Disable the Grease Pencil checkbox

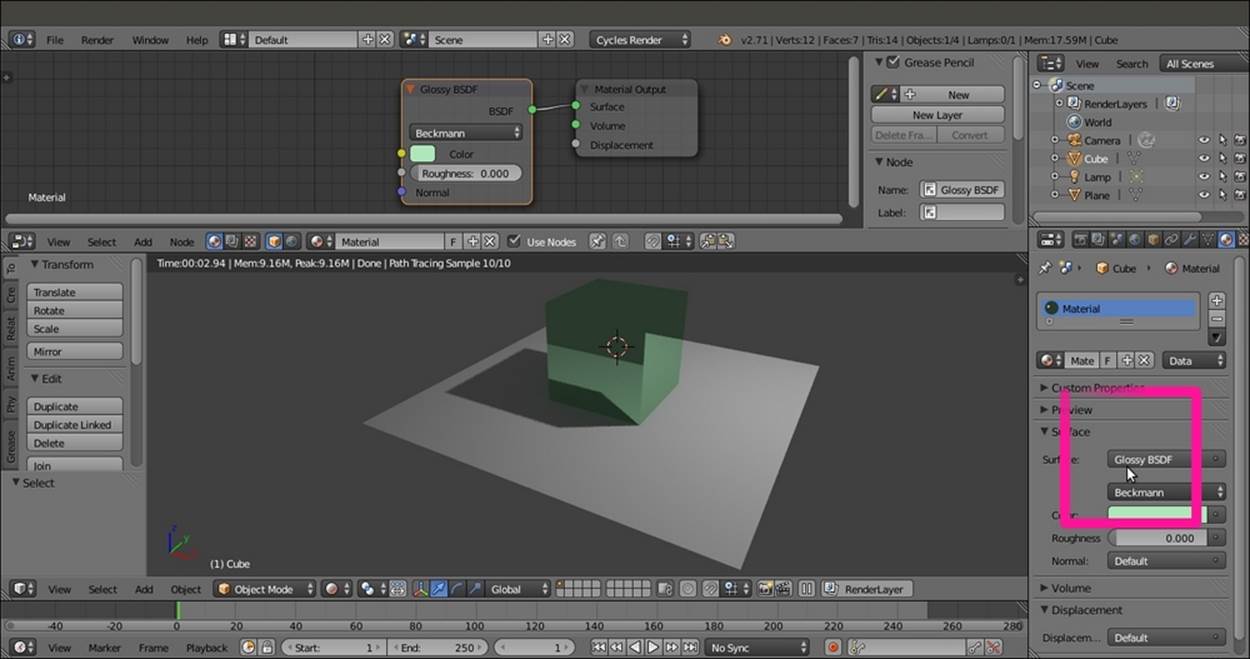tap(893, 62)
